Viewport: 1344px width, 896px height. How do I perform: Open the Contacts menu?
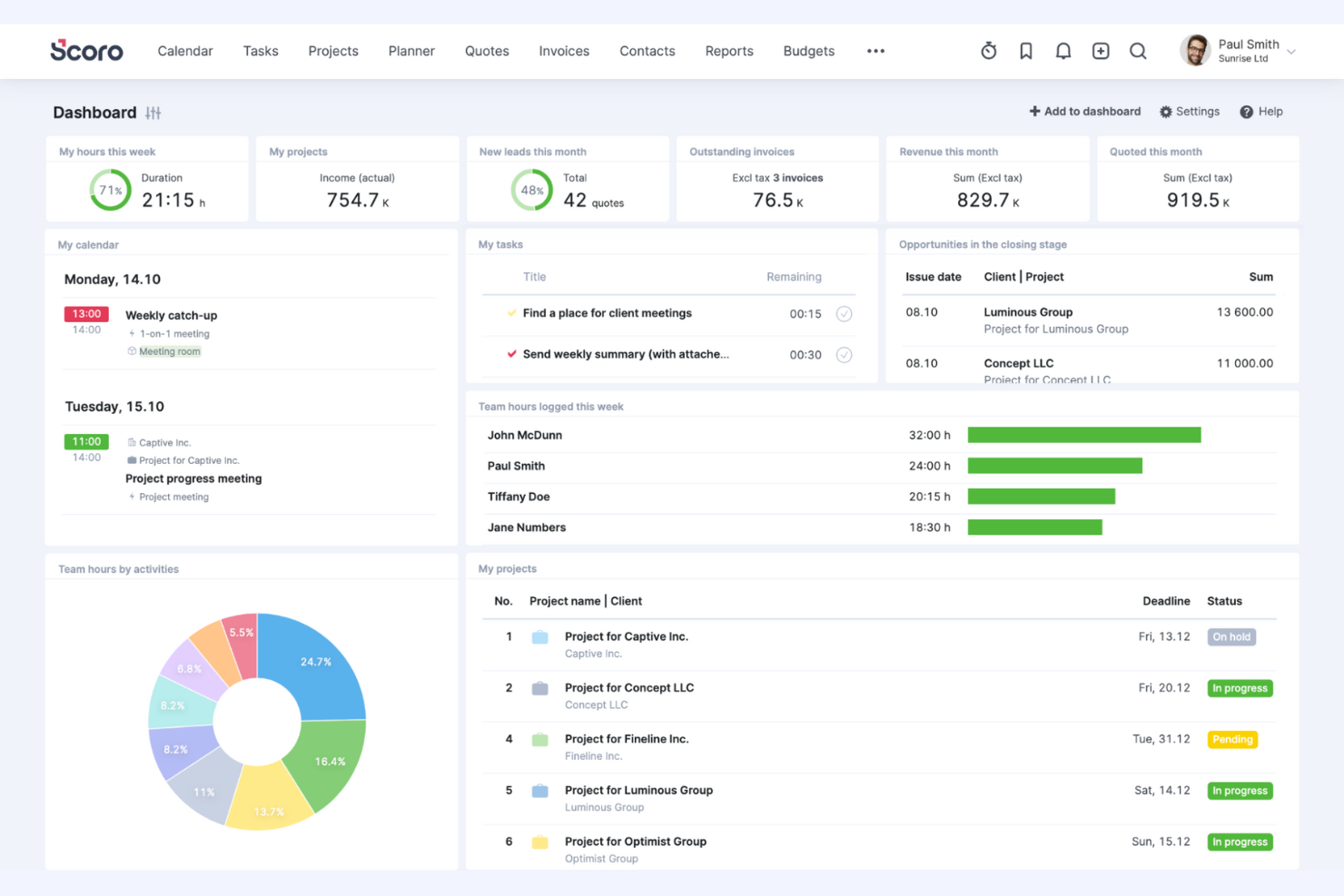pyautogui.click(x=647, y=51)
